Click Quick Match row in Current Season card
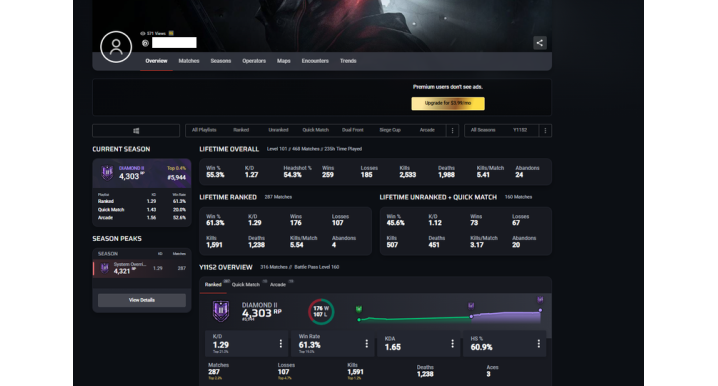The width and height of the screenshot is (718, 386). click(x=141, y=210)
